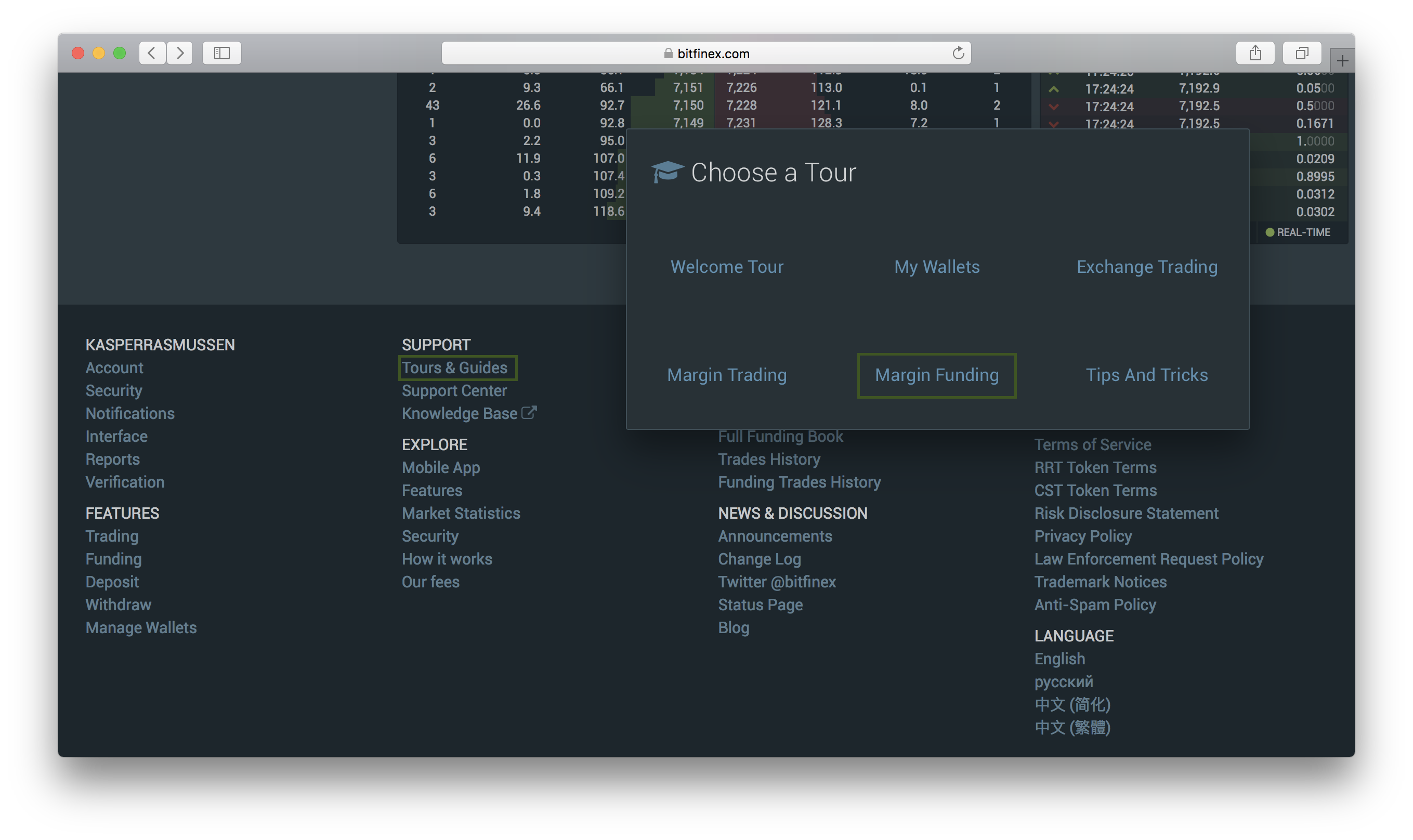Select the Welcome Tour option

pyautogui.click(x=727, y=267)
